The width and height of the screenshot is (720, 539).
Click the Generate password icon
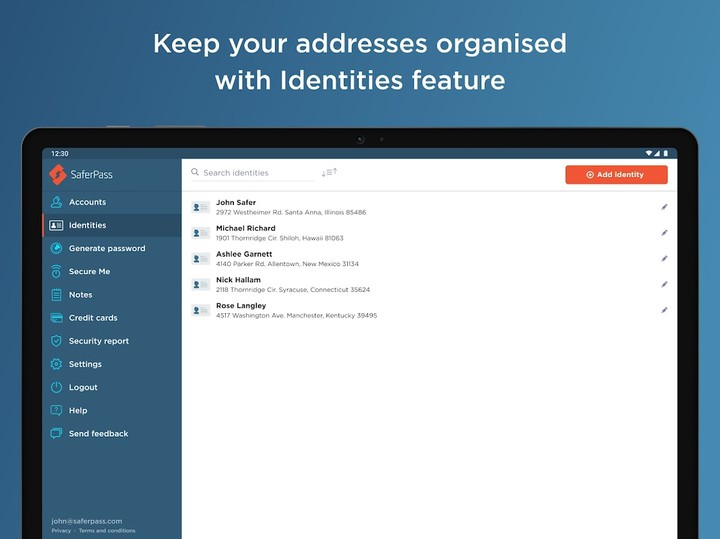pyautogui.click(x=56, y=248)
